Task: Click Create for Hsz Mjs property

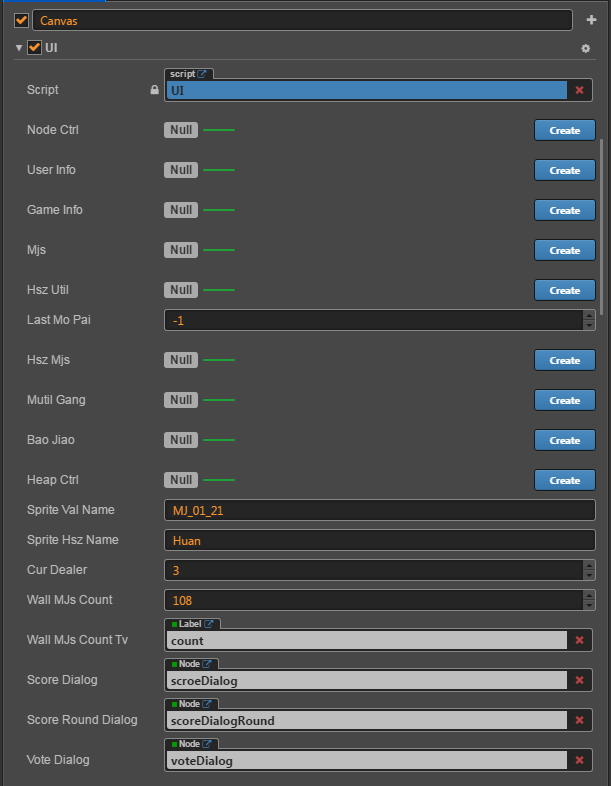Action: (565, 360)
